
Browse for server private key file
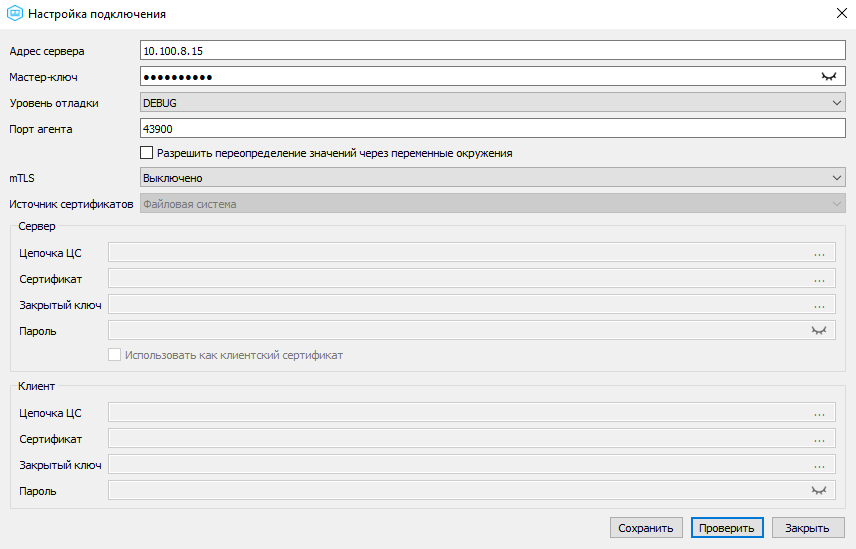[x=819, y=305]
